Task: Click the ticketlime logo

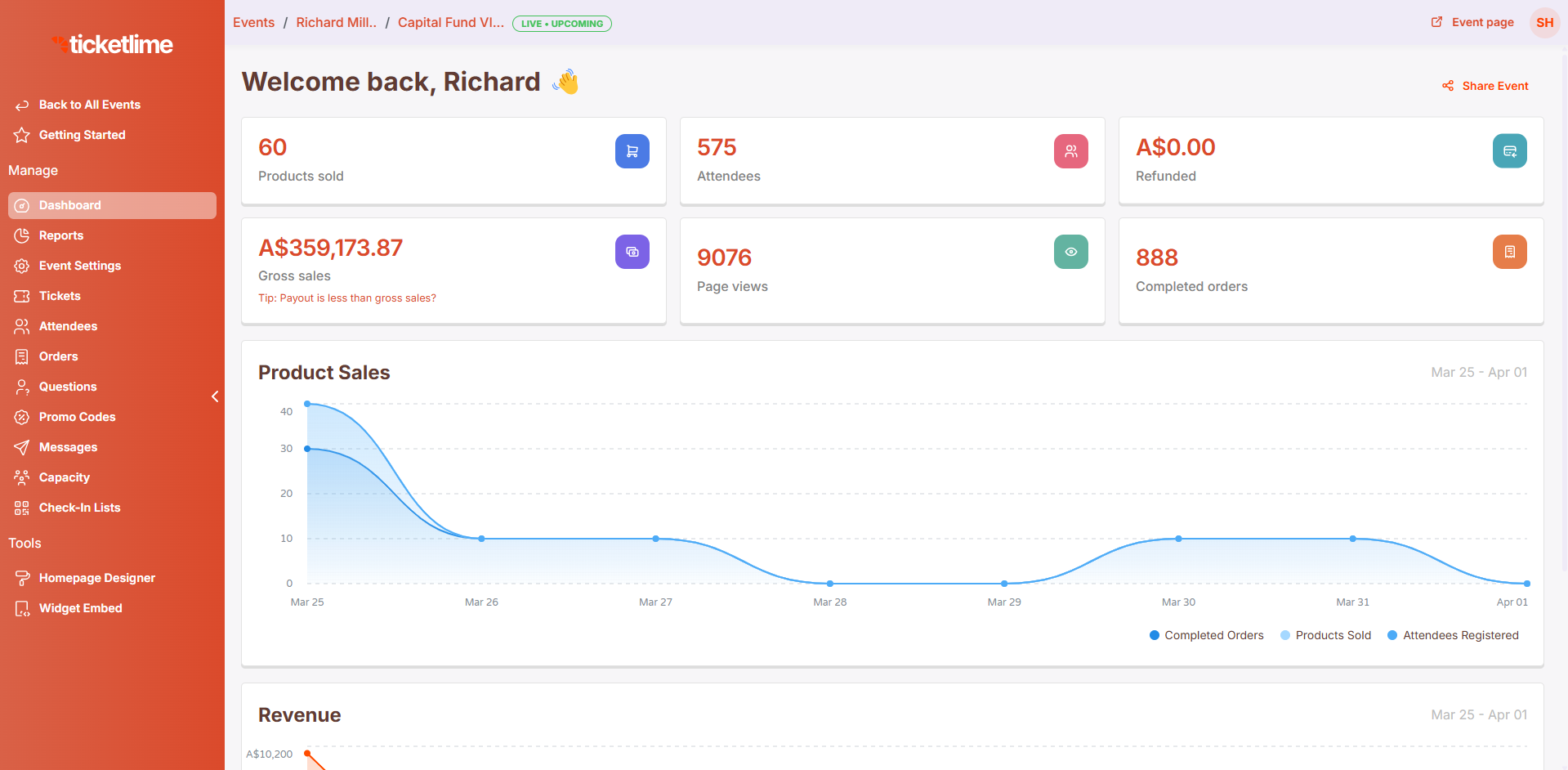Action: pyautogui.click(x=113, y=44)
